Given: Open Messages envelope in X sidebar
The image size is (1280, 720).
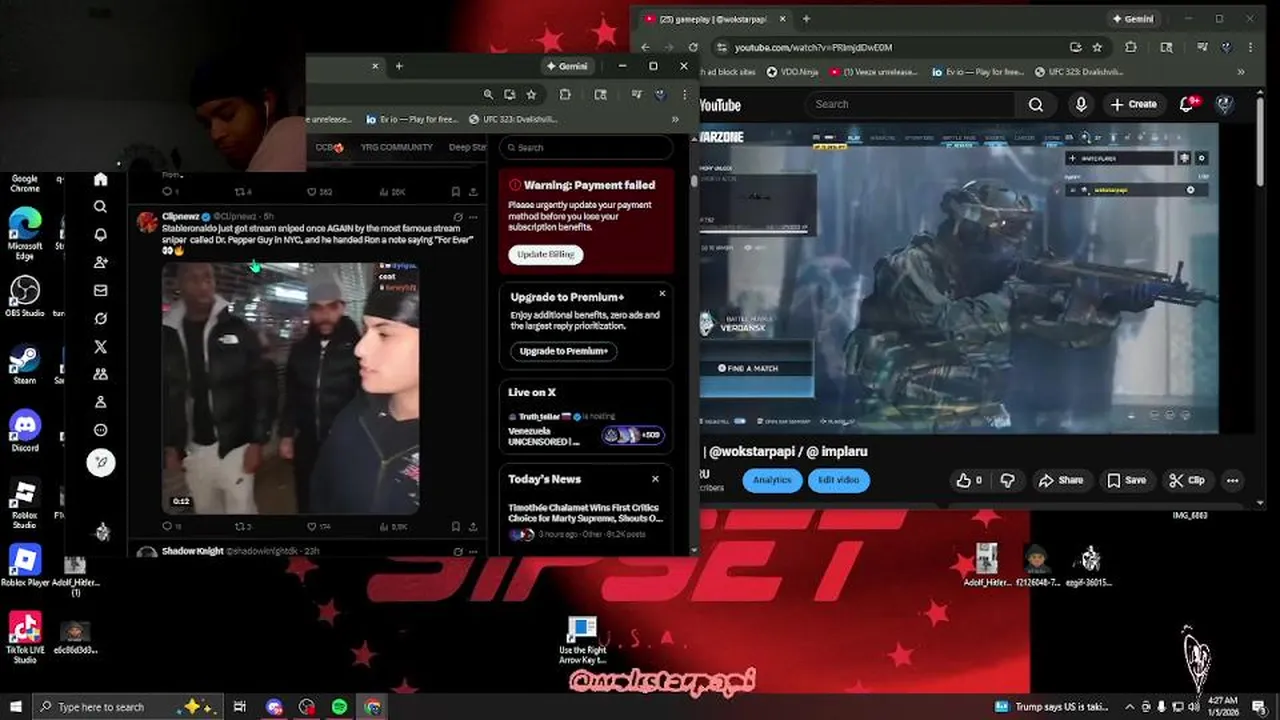Looking at the screenshot, I should (x=100, y=291).
